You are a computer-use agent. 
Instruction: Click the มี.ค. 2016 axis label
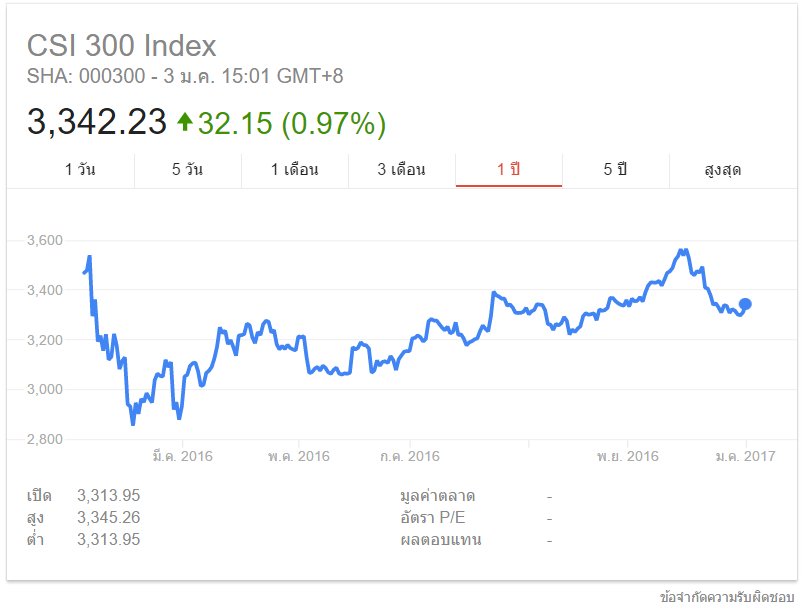click(x=182, y=457)
